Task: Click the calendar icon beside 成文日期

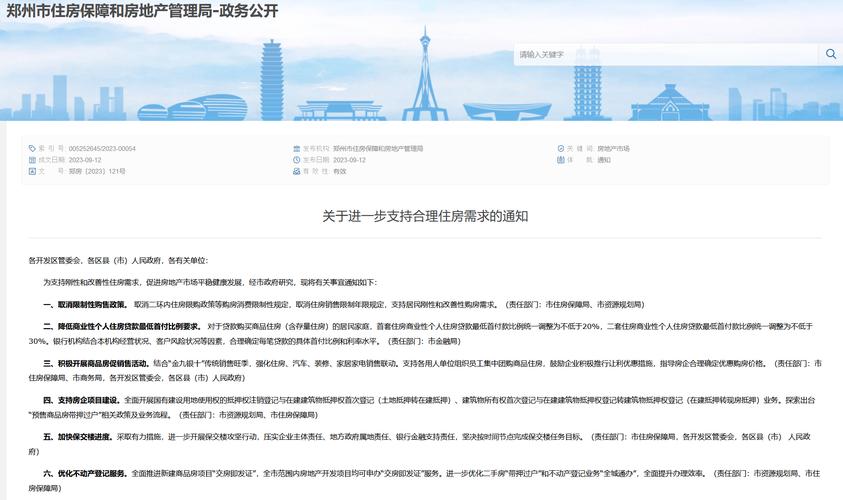Action: [x=32, y=160]
